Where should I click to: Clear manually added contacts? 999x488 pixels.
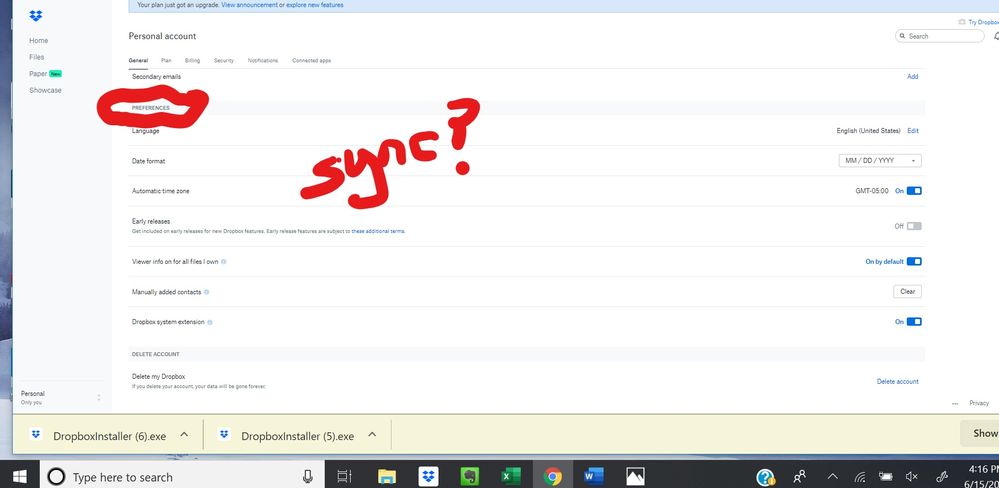[906, 292]
